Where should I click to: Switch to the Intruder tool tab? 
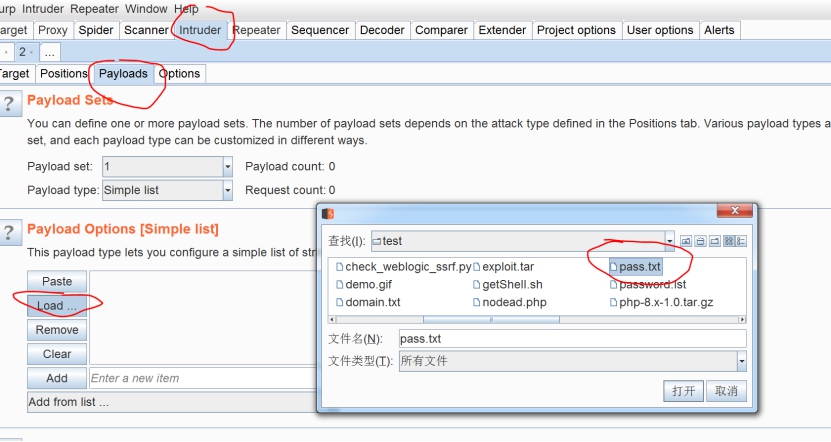coord(200,30)
